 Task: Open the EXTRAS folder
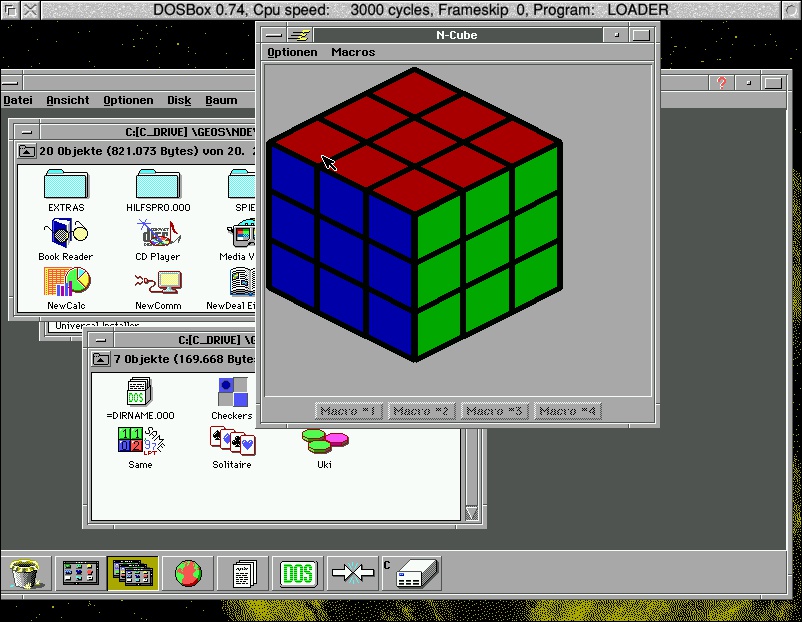tap(66, 186)
